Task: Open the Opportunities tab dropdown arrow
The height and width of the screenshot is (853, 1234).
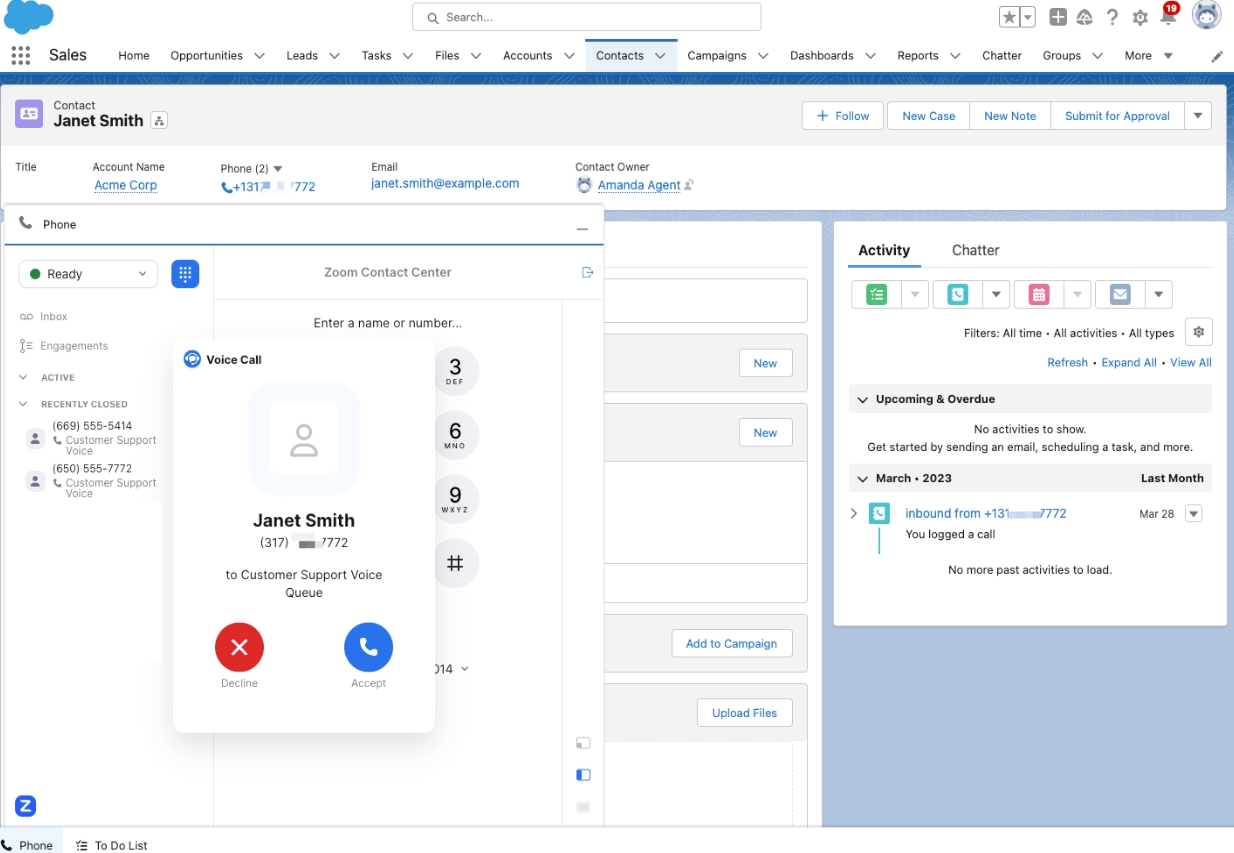Action: coord(260,56)
